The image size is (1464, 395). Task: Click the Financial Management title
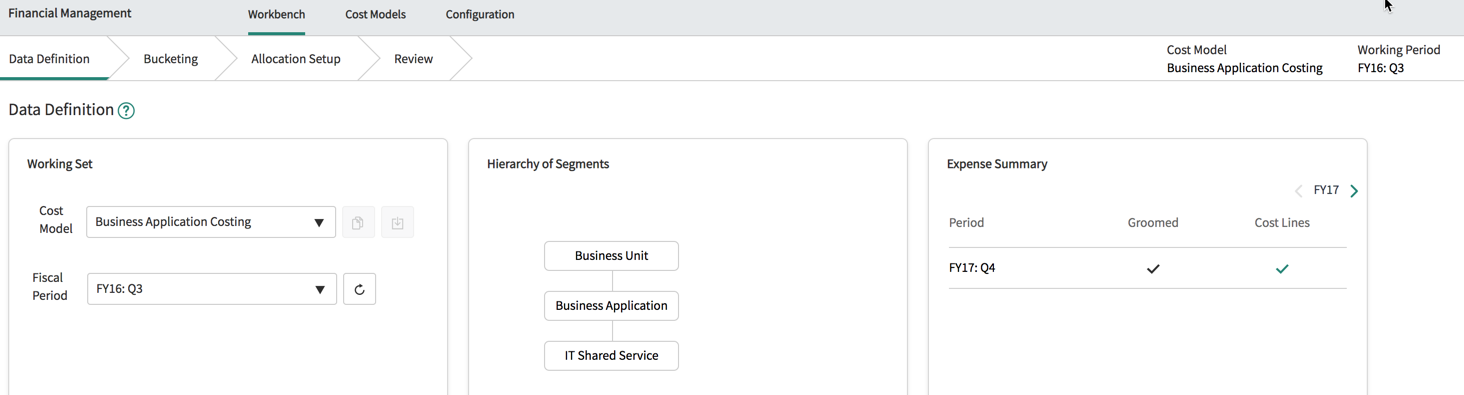pos(70,14)
